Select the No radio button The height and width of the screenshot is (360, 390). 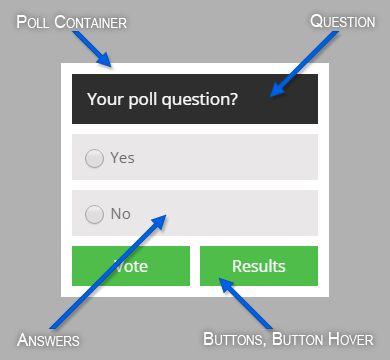point(94,214)
